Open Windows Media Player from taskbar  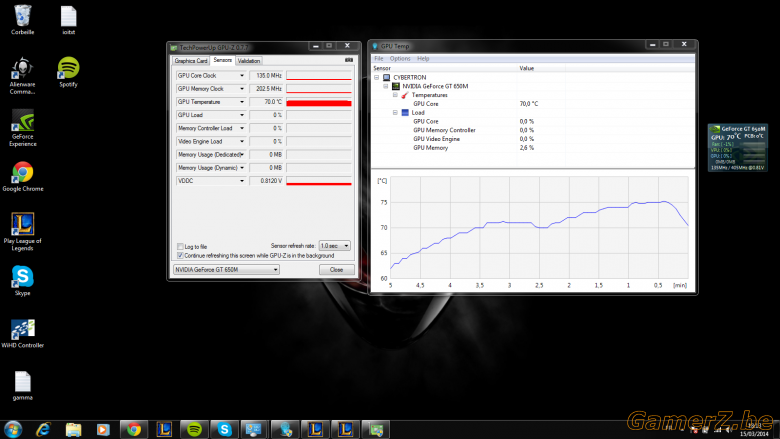tap(103, 429)
